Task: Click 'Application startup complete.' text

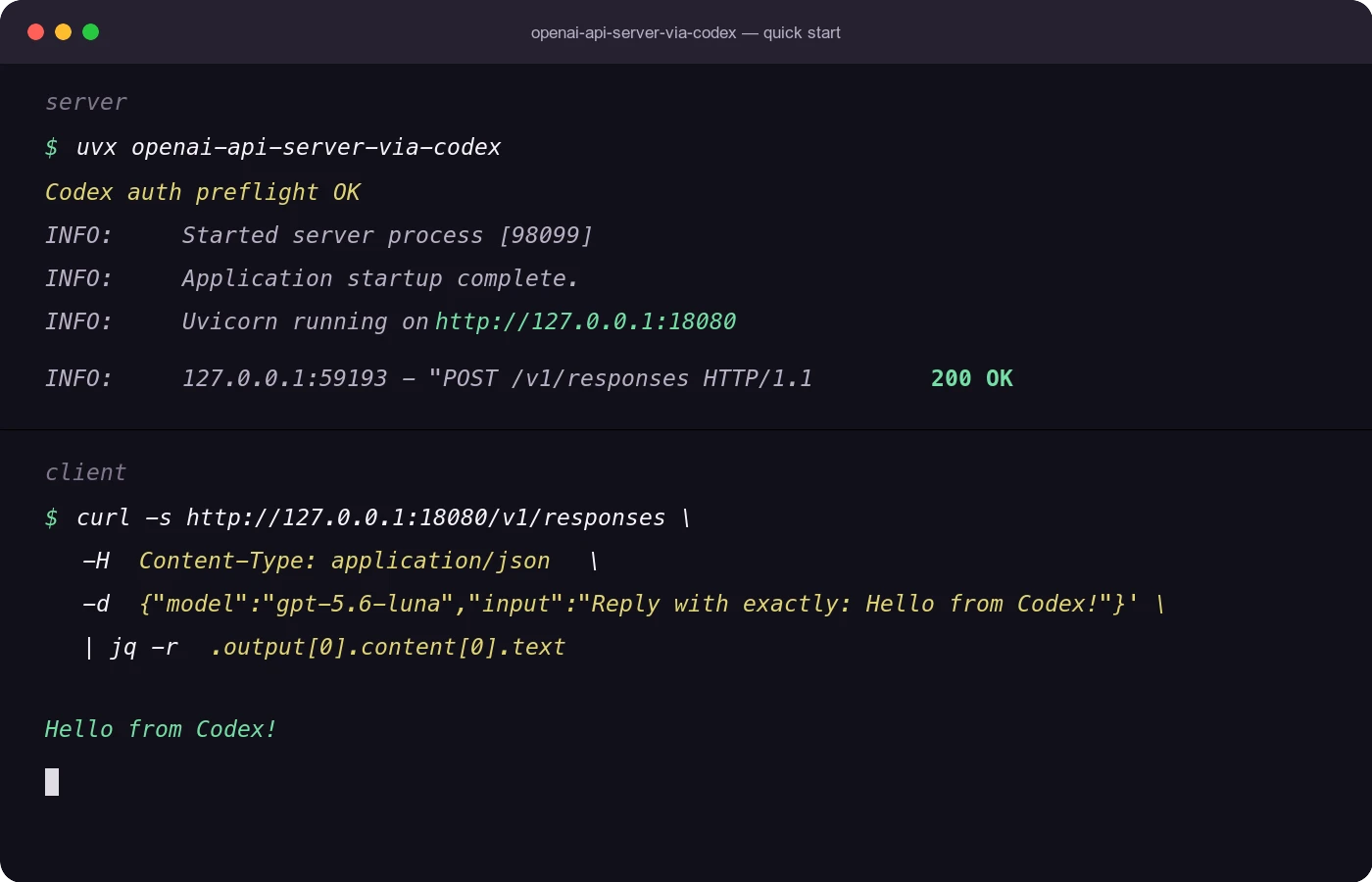Action: coord(380,278)
